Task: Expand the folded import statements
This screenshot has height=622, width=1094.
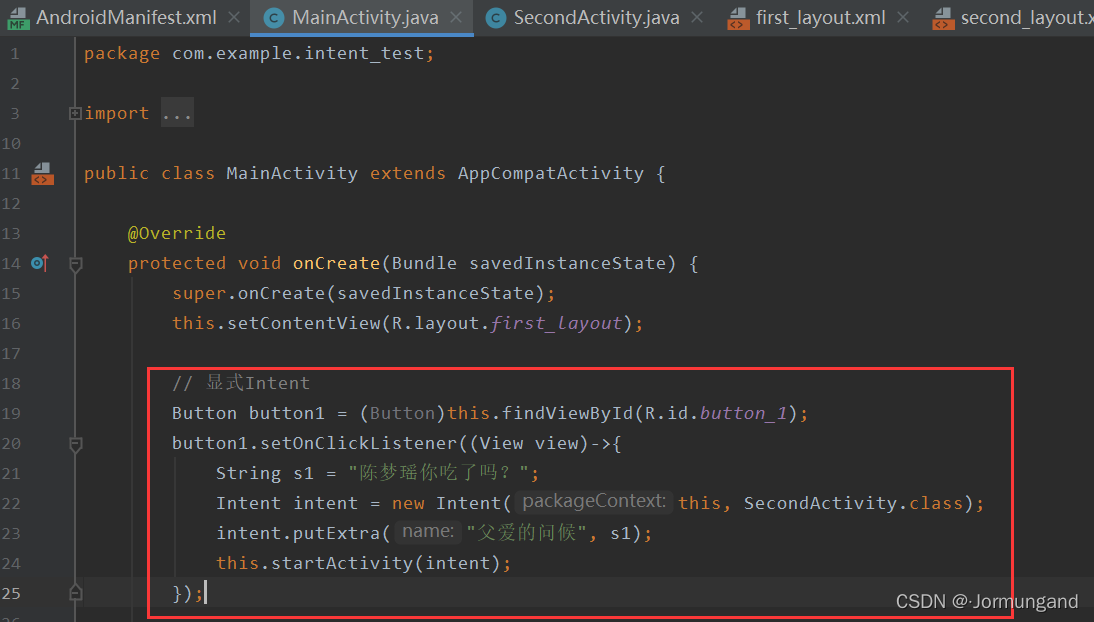Action: 75,113
